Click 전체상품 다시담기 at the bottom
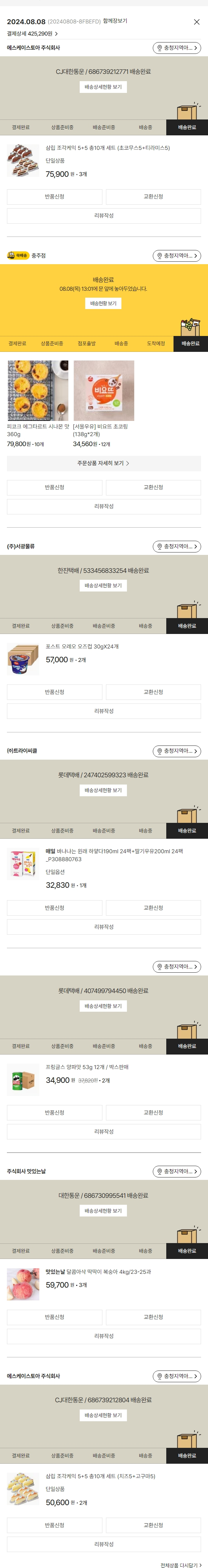 pos(181,1561)
